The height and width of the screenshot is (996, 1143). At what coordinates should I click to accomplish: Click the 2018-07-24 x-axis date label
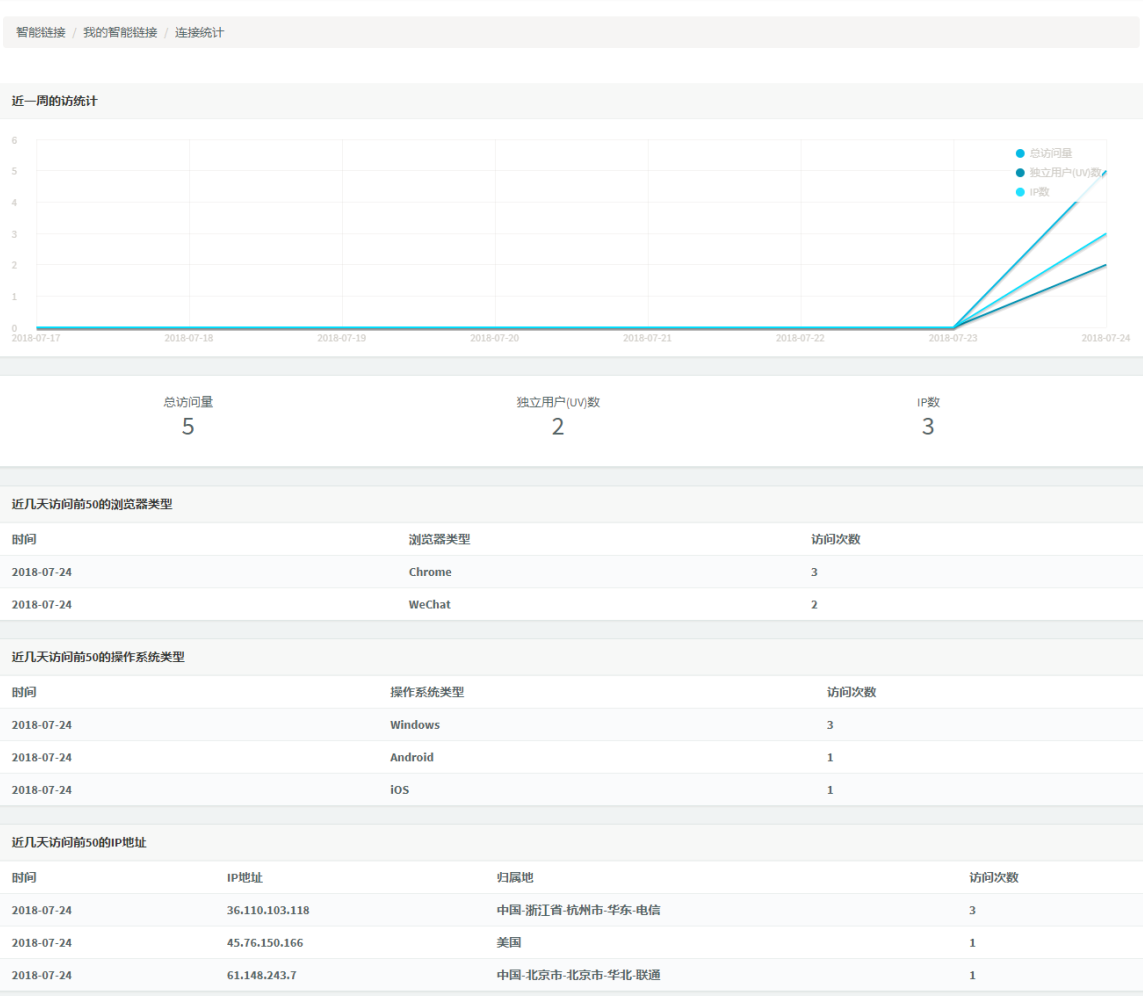tap(1105, 338)
